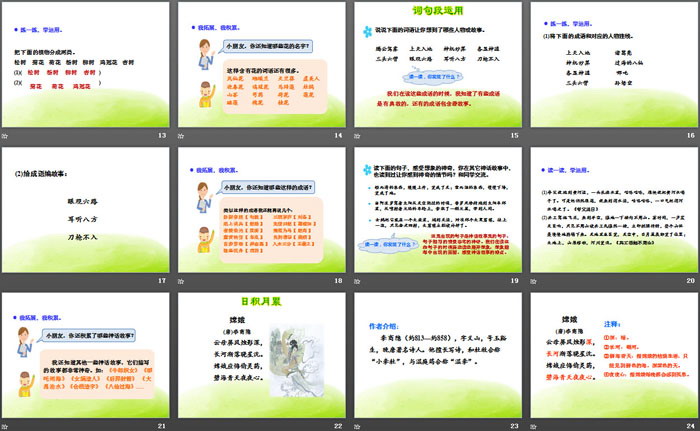Viewport: 700px width, 431px height.
Task: Click slide number 19 label
Action: tap(514, 280)
